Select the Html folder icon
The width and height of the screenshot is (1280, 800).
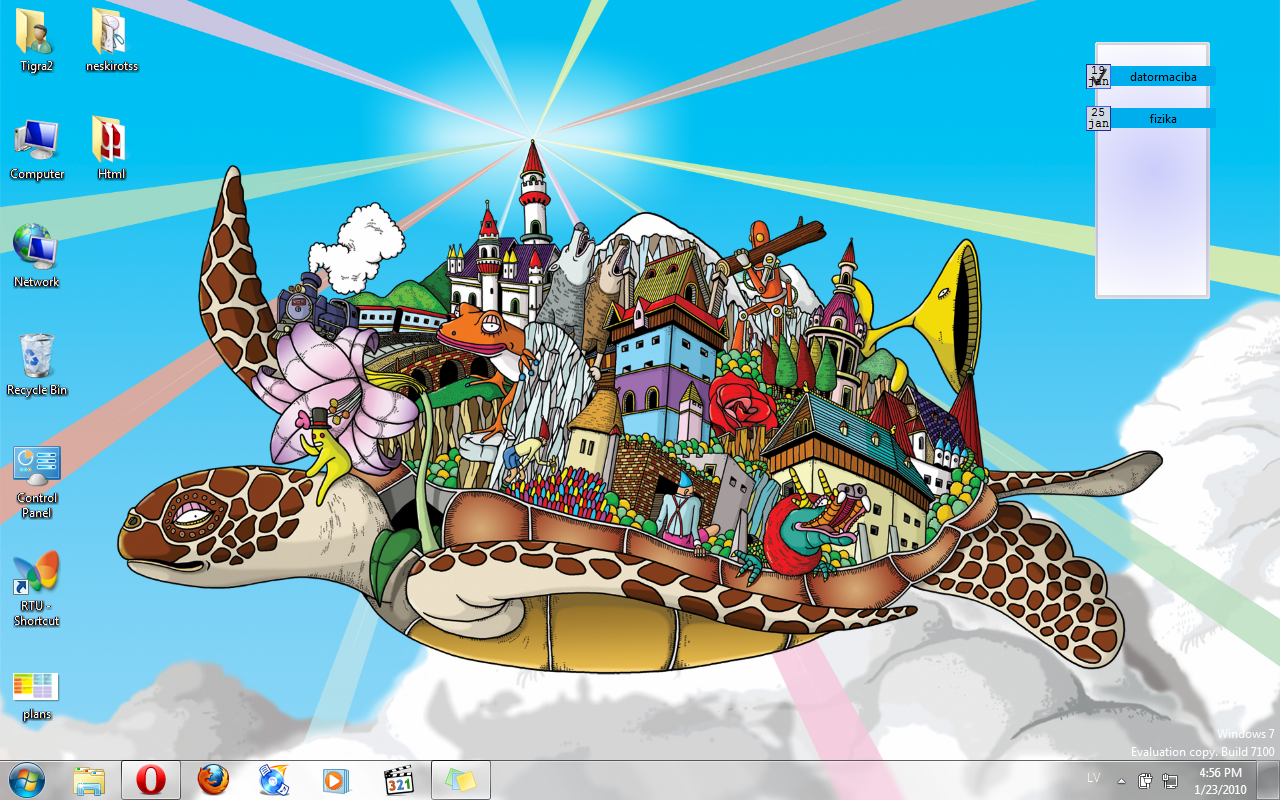tap(111, 149)
